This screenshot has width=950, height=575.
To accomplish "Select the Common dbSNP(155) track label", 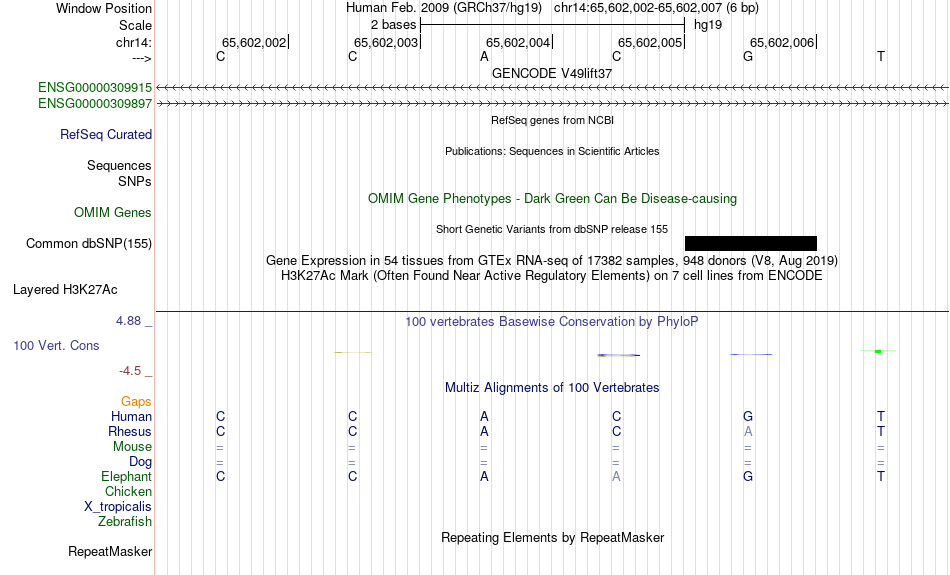I will (89, 244).
